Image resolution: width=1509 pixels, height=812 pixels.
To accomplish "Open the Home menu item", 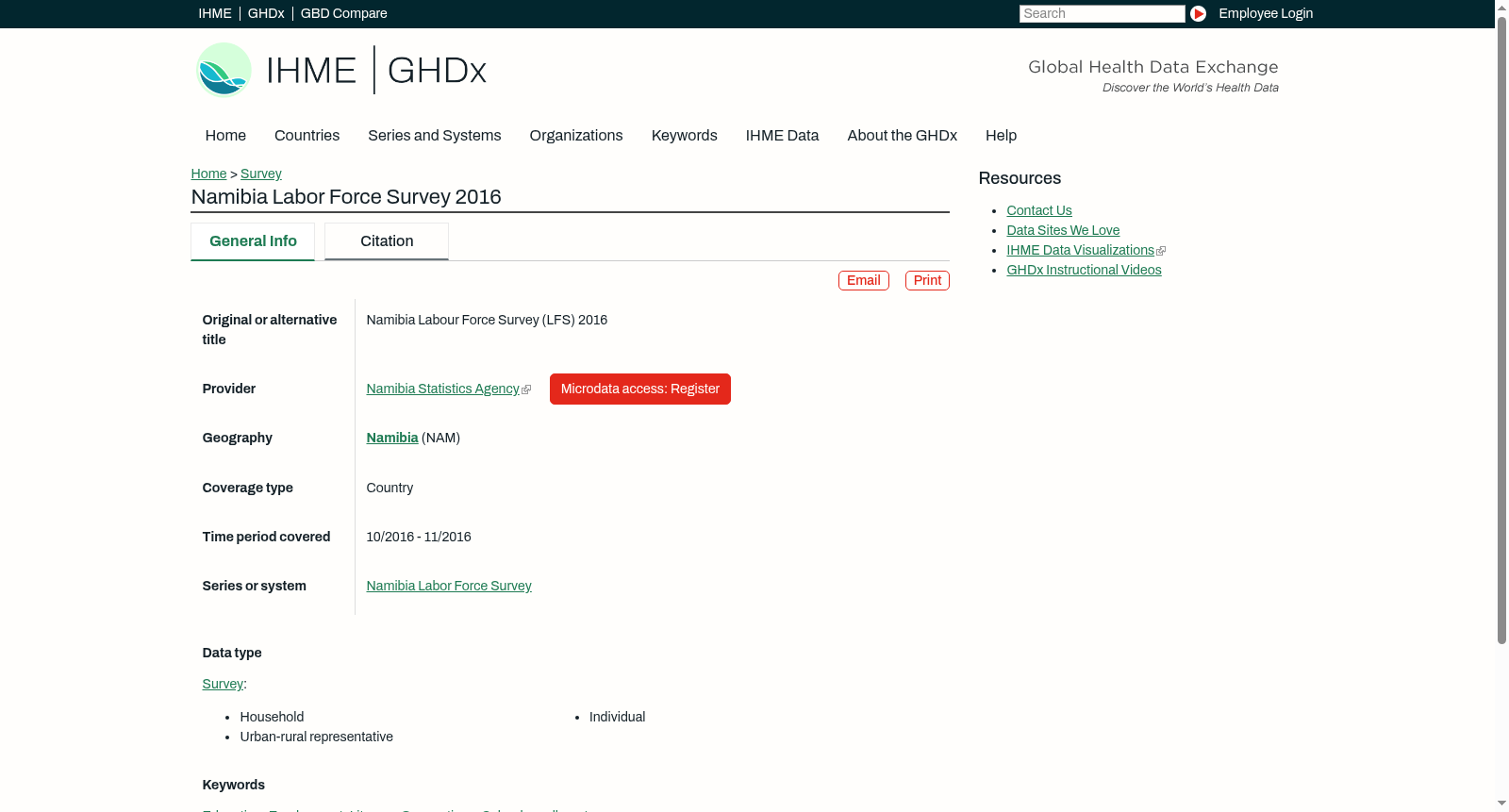I will [x=225, y=136].
